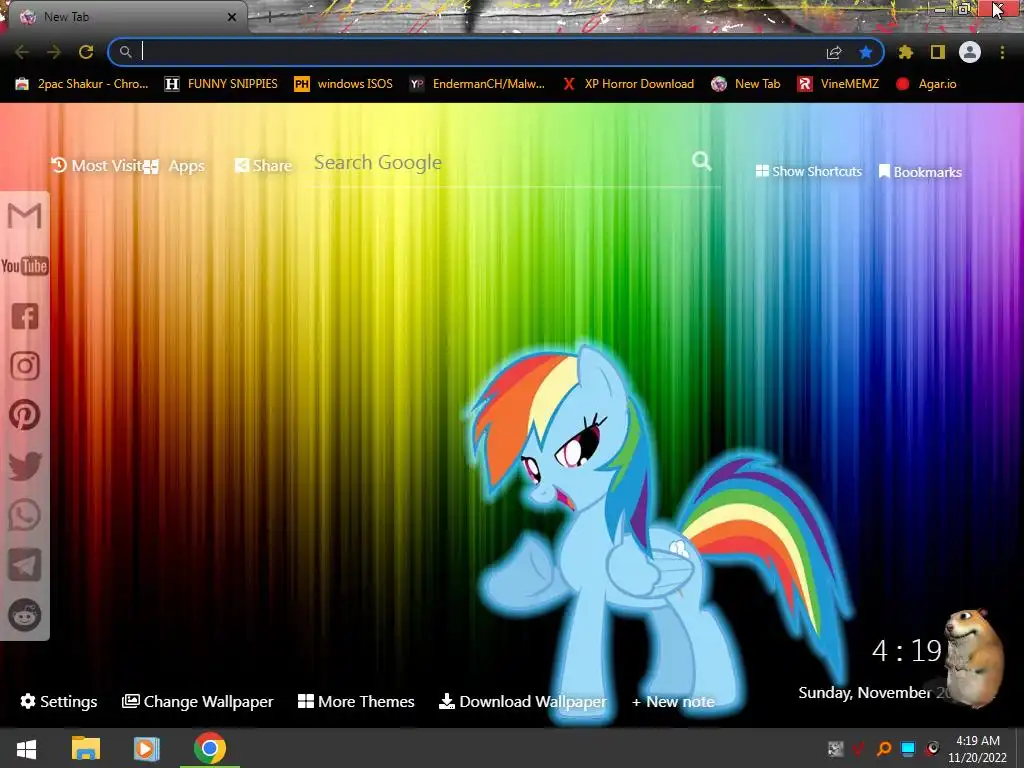
Task: Toggle the Chrome side panel icon
Action: coord(938,52)
